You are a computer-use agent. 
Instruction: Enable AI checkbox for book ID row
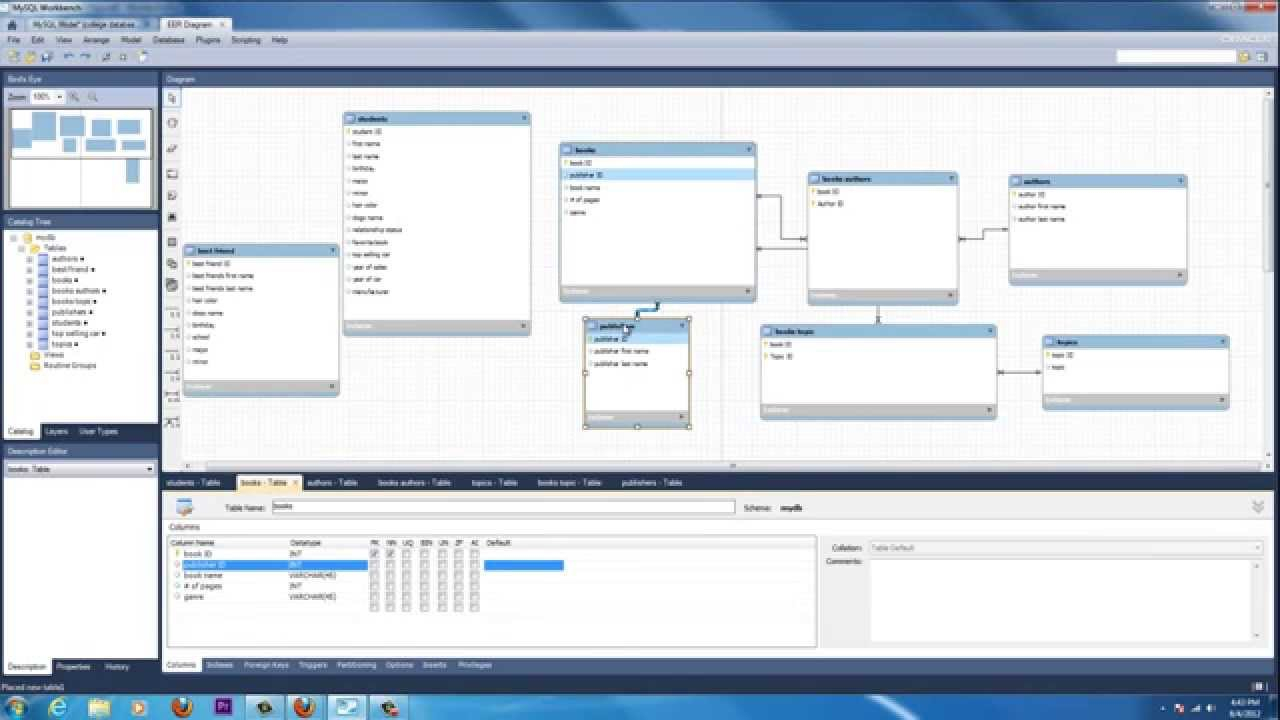coord(474,553)
